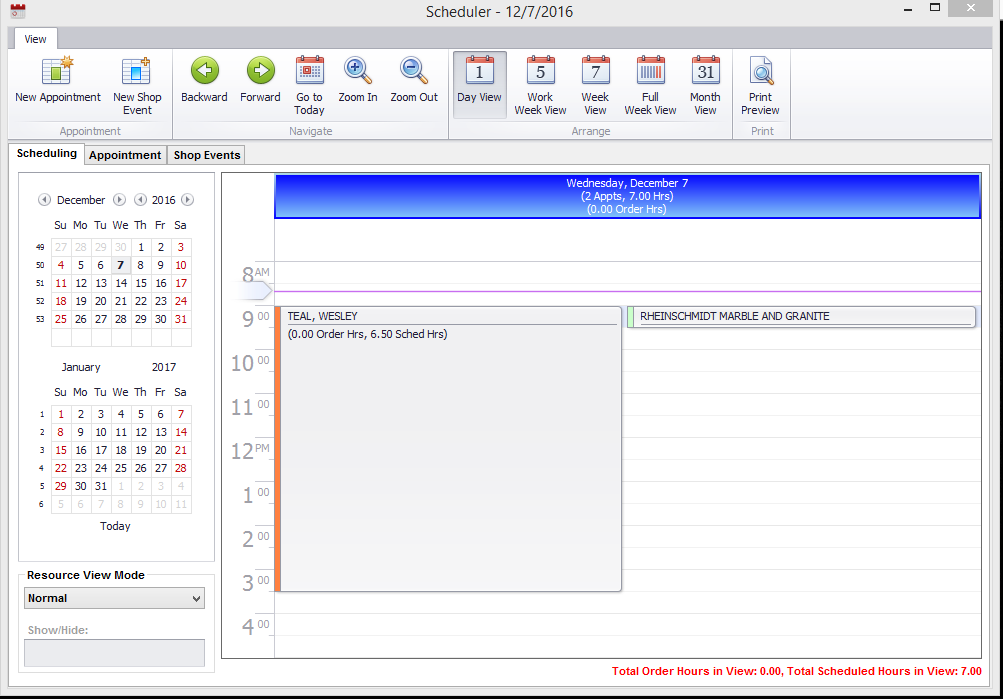The image size is (1003, 699).
Task: Open the Resource View Mode dropdown
Action: tap(115, 598)
